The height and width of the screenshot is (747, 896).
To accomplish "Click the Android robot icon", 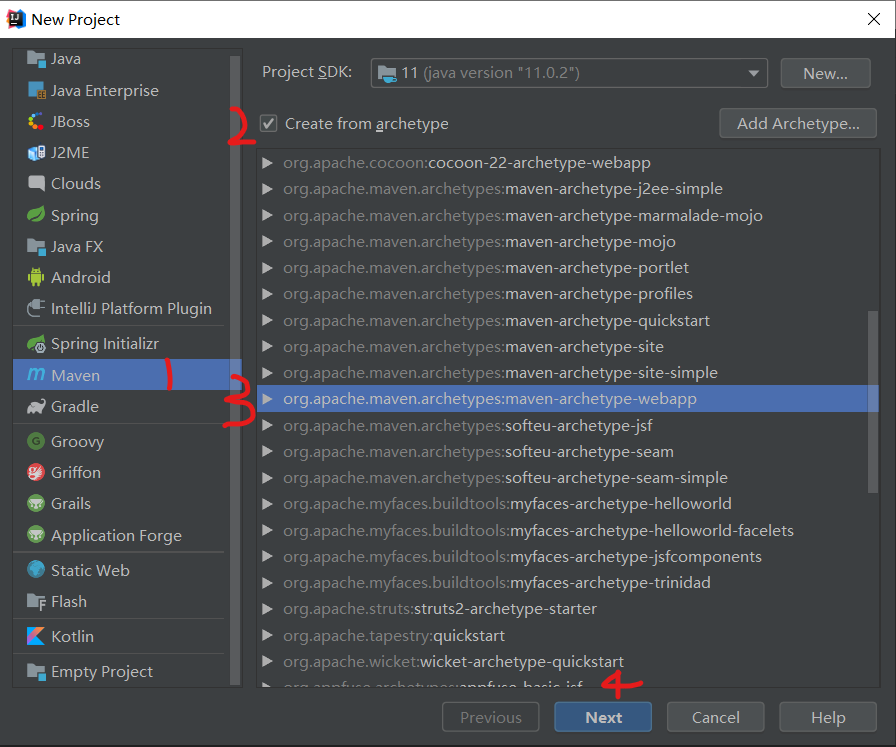I will click(36, 277).
